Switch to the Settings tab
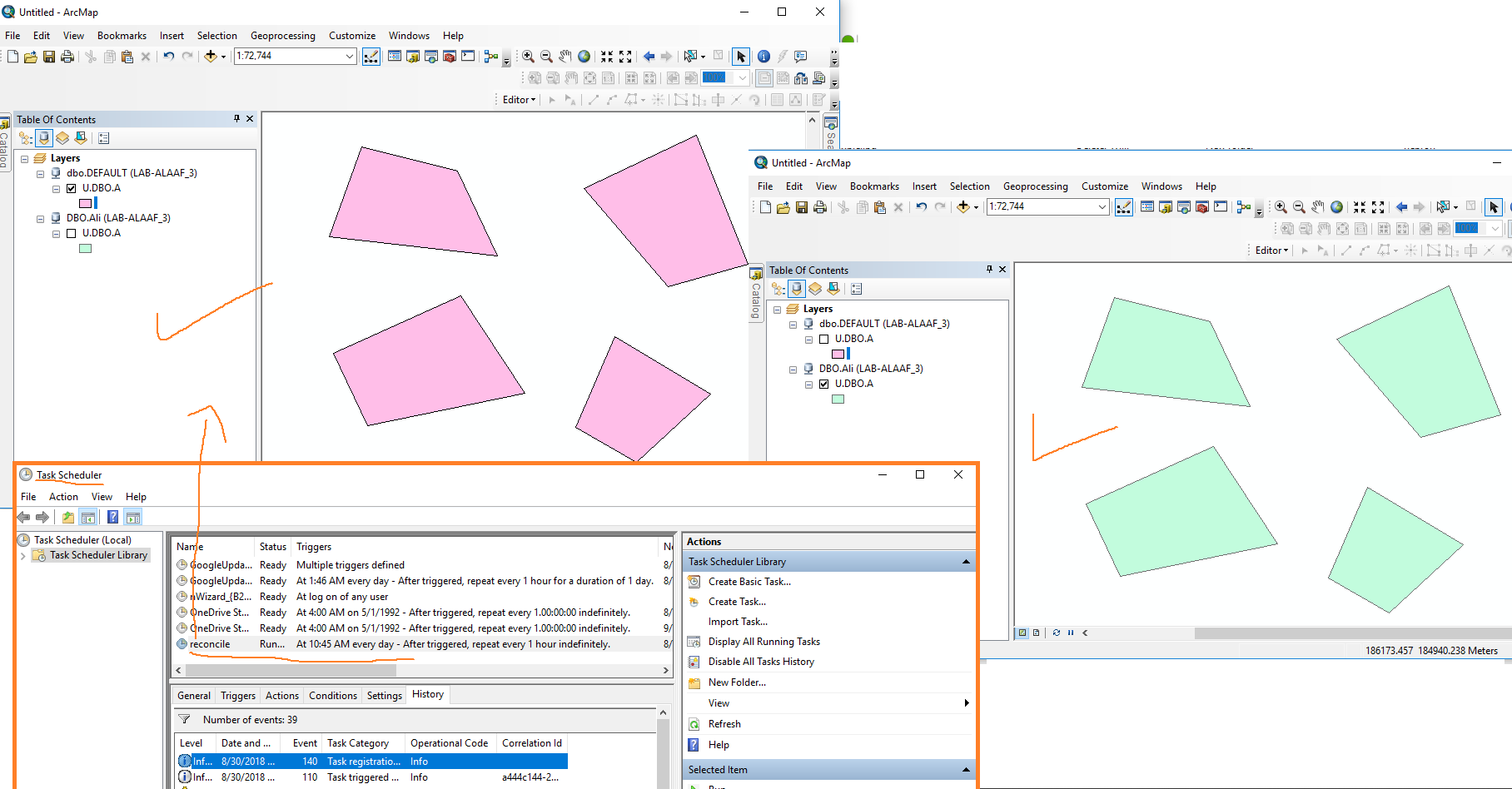The width and height of the screenshot is (1512, 789). click(385, 696)
